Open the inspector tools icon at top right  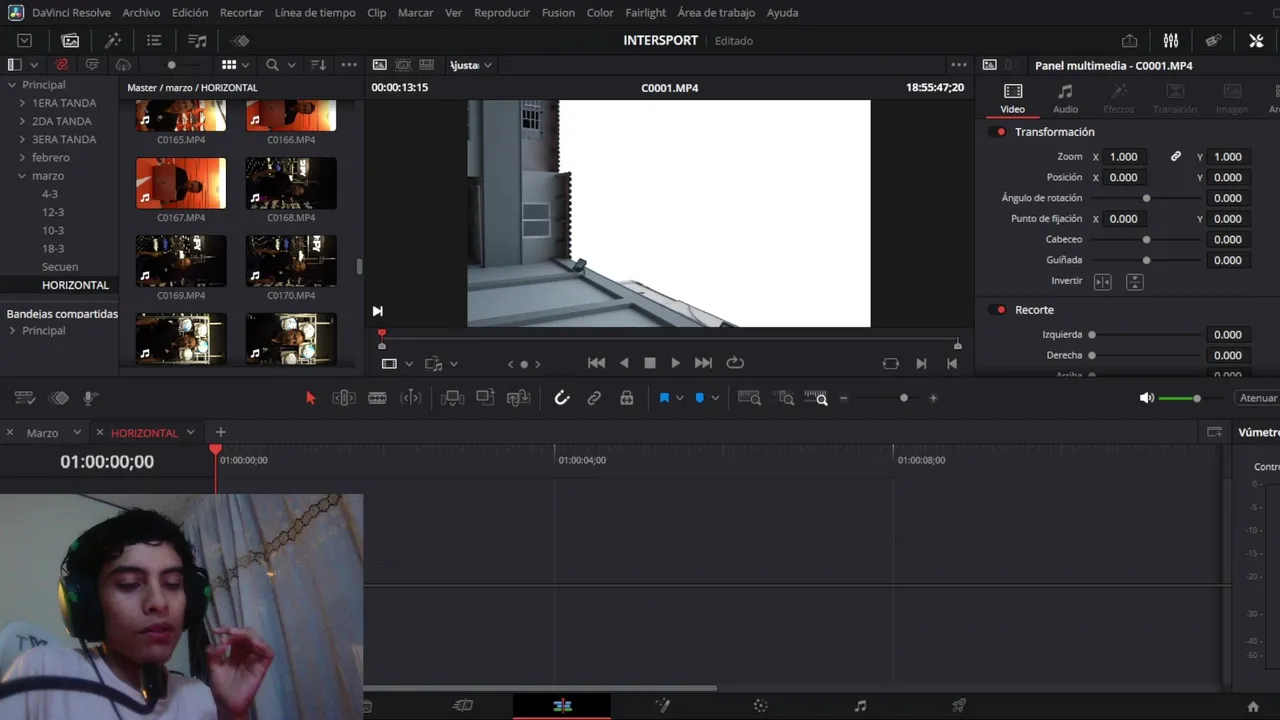[1256, 40]
